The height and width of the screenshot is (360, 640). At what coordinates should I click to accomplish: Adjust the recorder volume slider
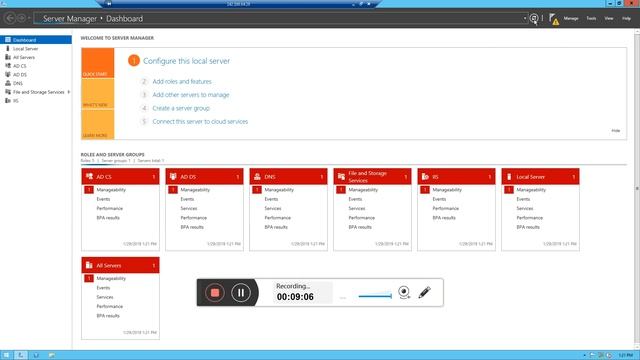(x=375, y=296)
